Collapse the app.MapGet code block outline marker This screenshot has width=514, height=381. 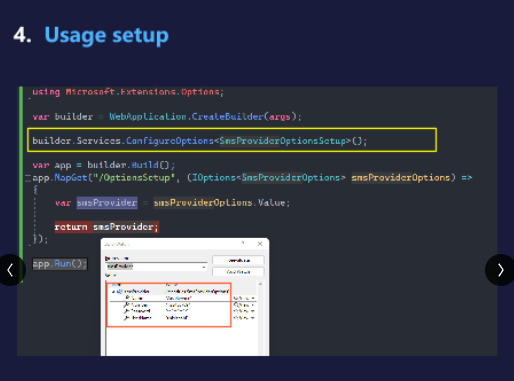(28, 178)
